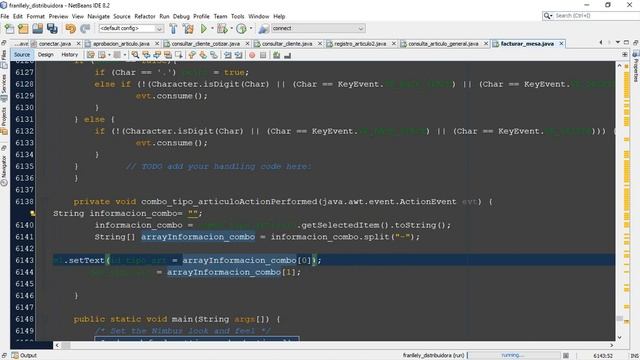The height and width of the screenshot is (360, 640).
Task: Open the Refactor menu
Action: [x=145, y=16]
